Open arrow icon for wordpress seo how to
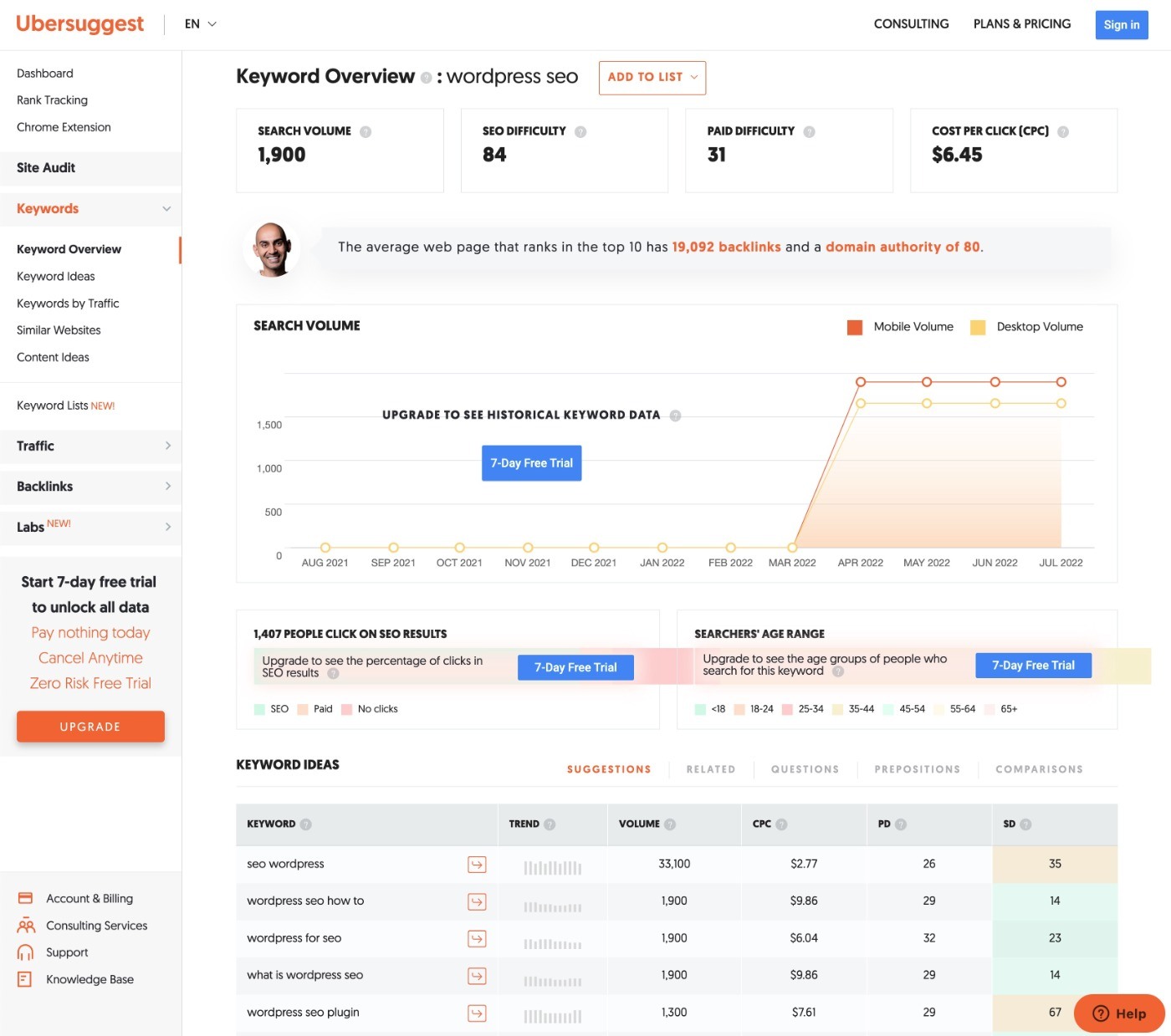The height and width of the screenshot is (1036, 1171). point(477,901)
